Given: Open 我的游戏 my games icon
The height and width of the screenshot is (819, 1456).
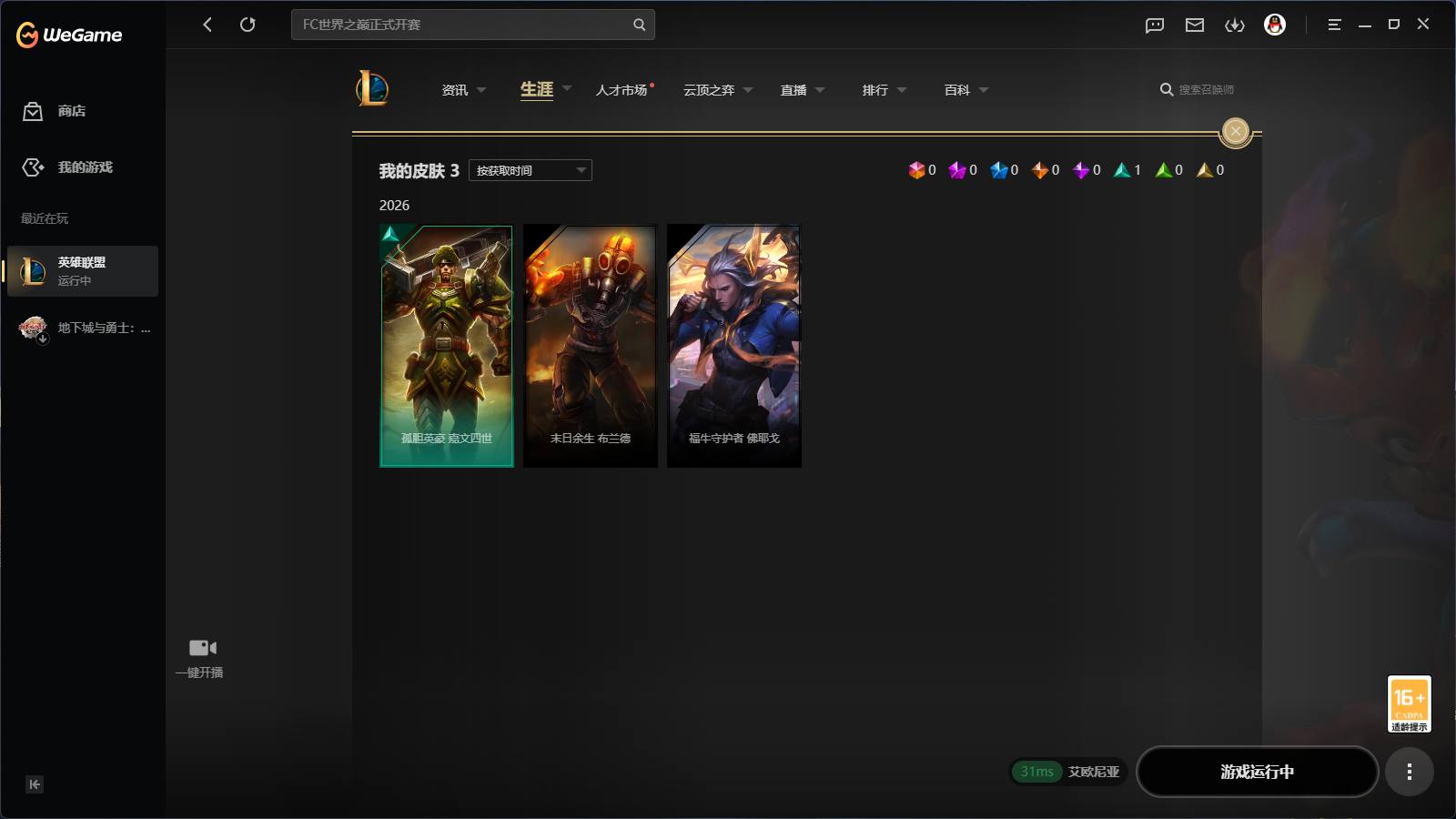Looking at the screenshot, I should tap(33, 167).
